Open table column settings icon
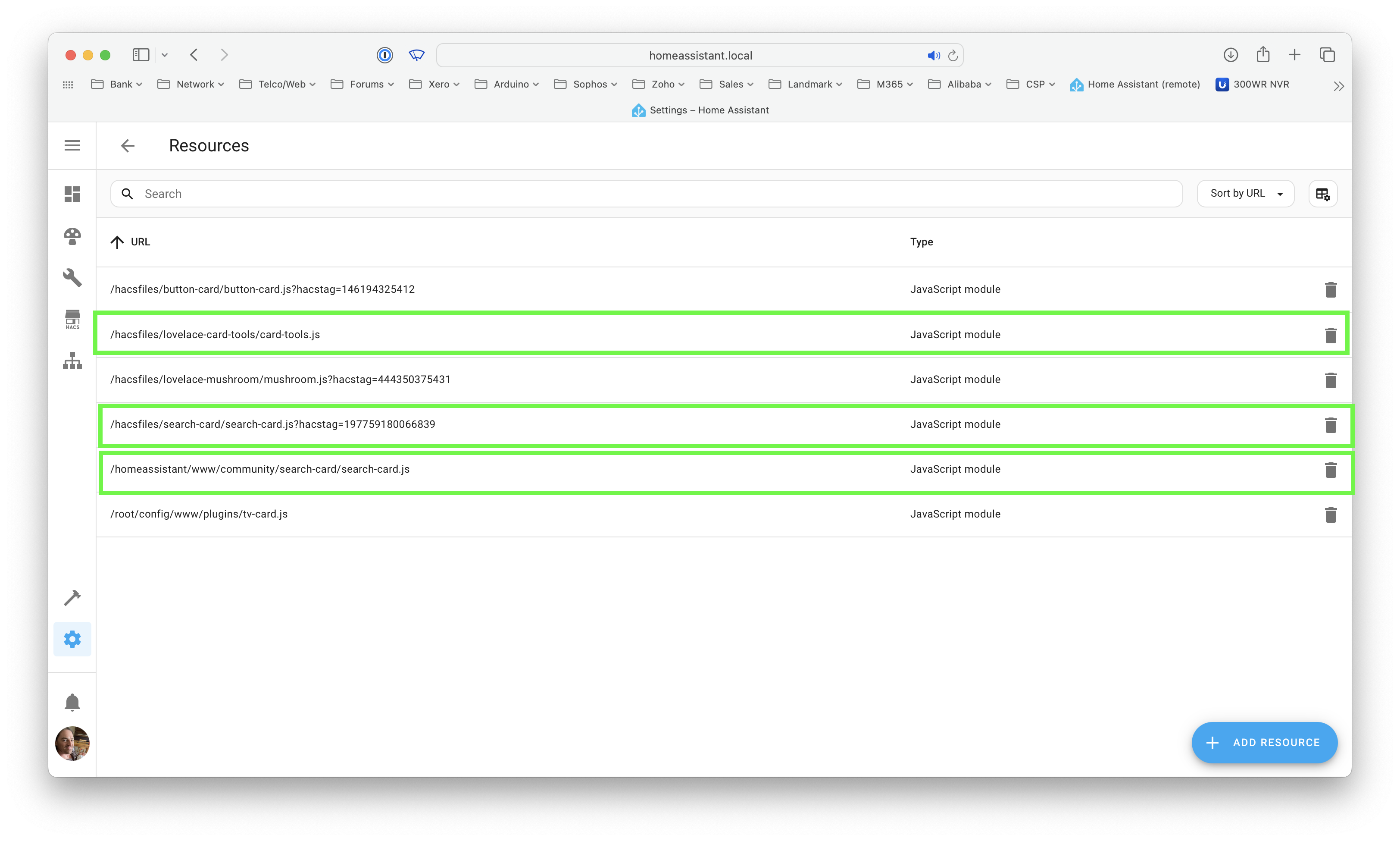The image size is (1400, 841). pos(1322,194)
